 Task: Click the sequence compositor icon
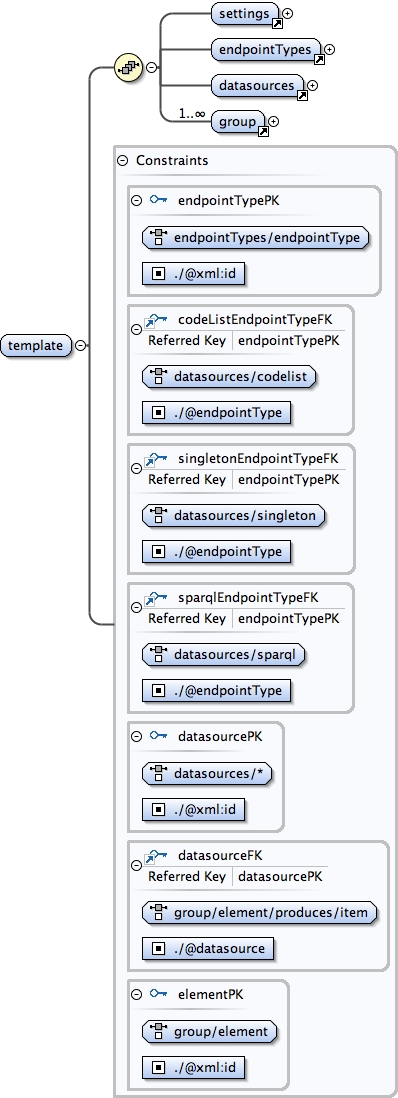click(x=128, y=67)
